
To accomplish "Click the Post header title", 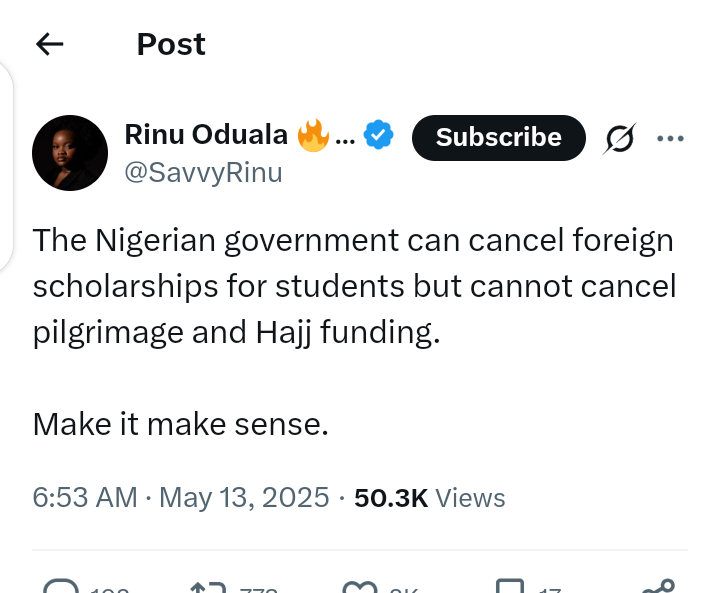I will 171,44.
